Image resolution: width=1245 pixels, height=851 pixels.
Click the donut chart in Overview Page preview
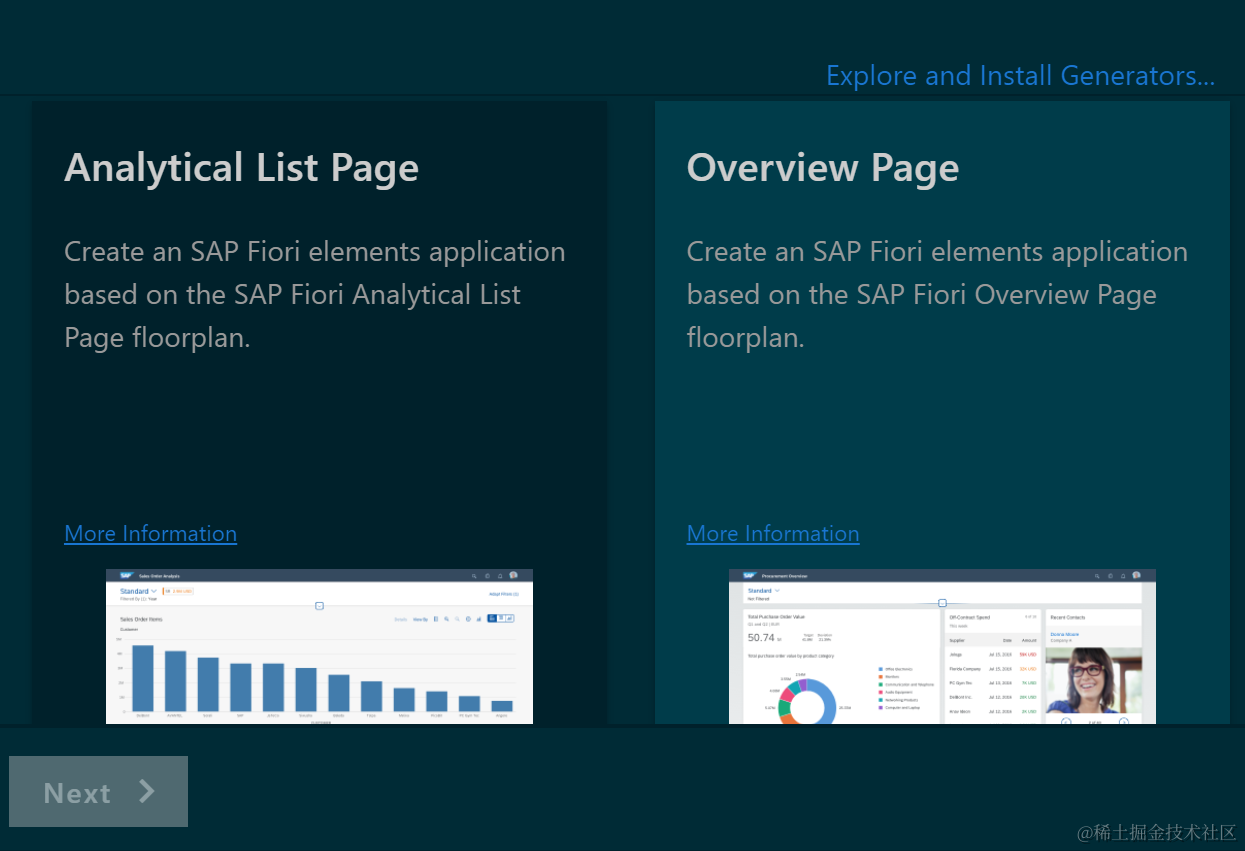click(x=806, y=704)
